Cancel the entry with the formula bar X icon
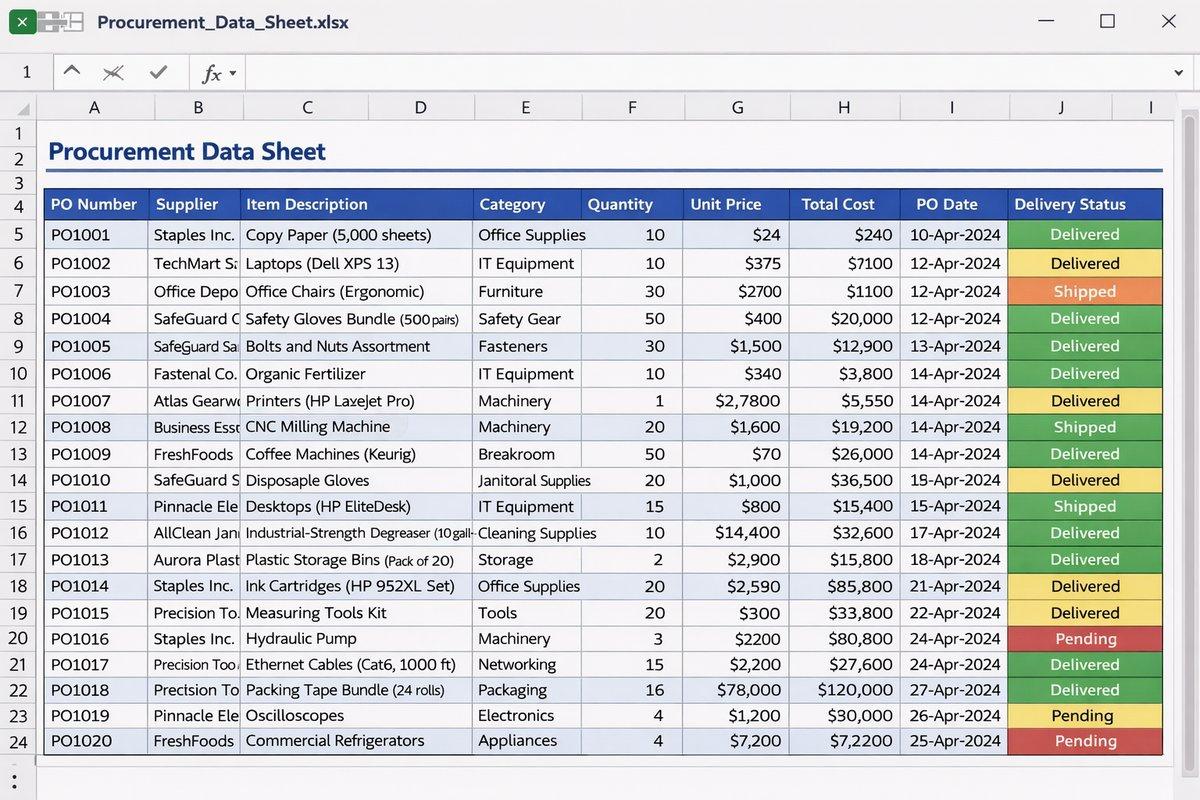The image size is (1200, 800). pos(114,72)
